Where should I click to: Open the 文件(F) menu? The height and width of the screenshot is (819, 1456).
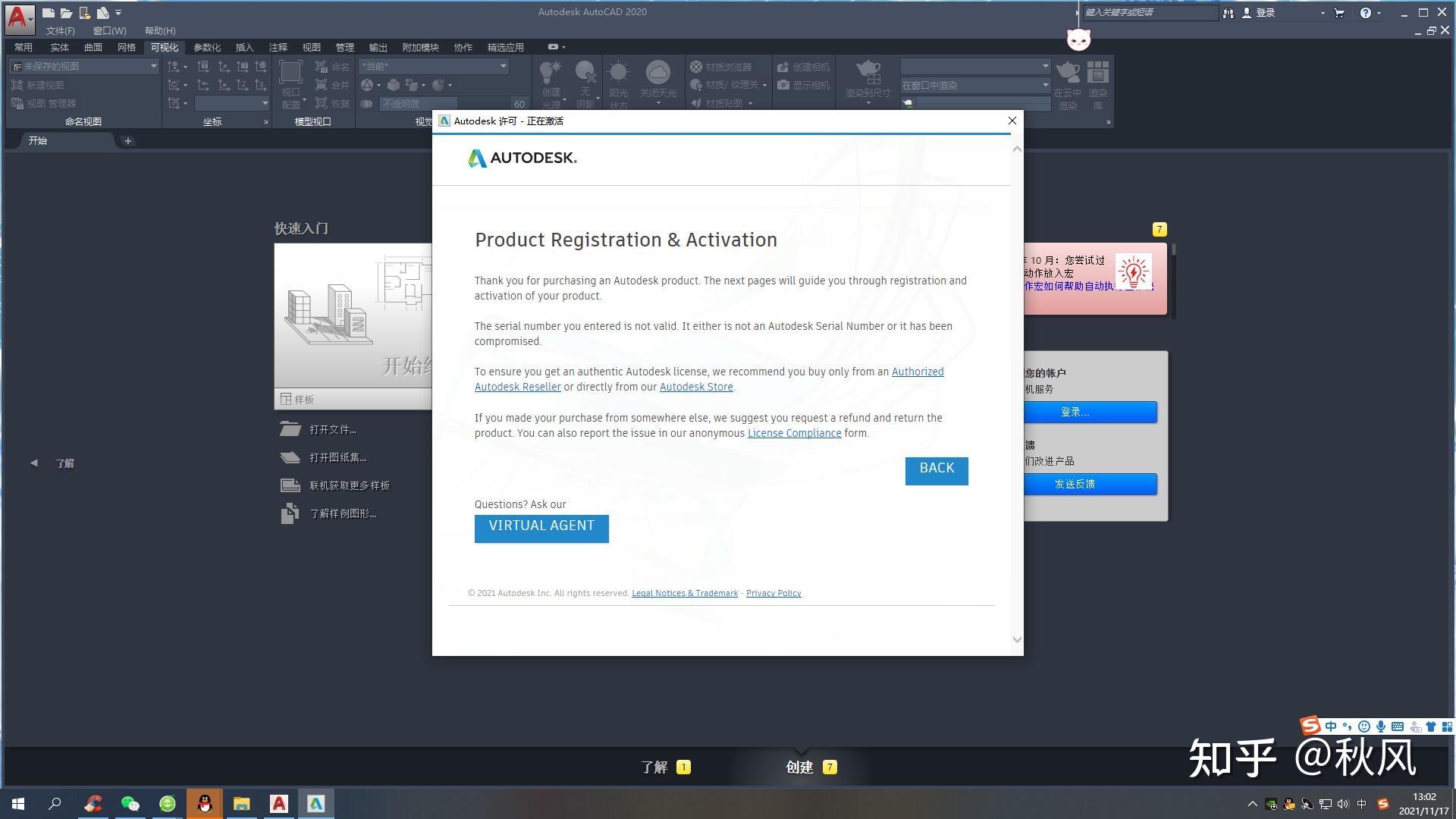(60, 31)
